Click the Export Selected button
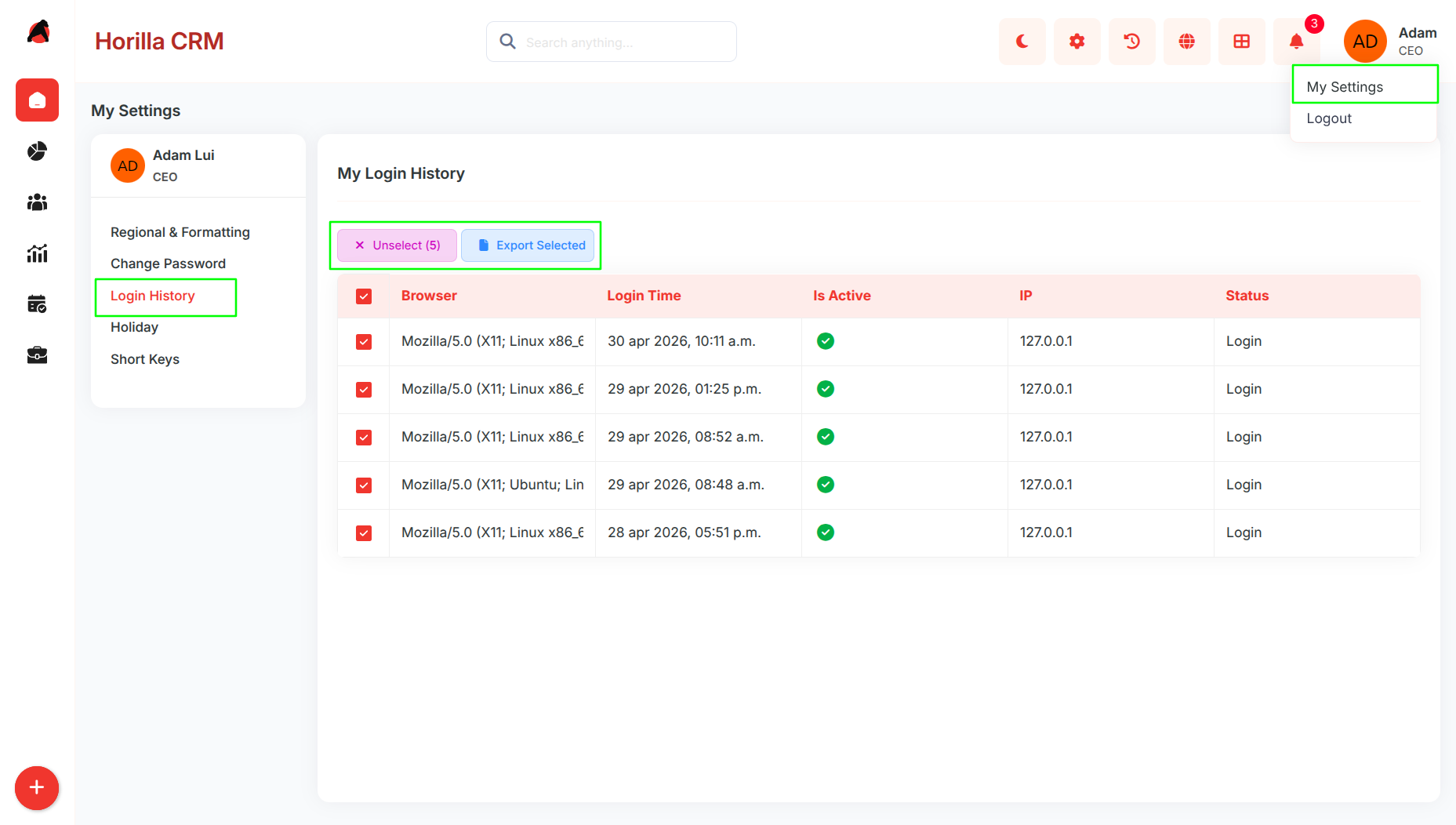The height and width of the screenshot is (825, 1456). pyautogui.click(x=532, y=245)
